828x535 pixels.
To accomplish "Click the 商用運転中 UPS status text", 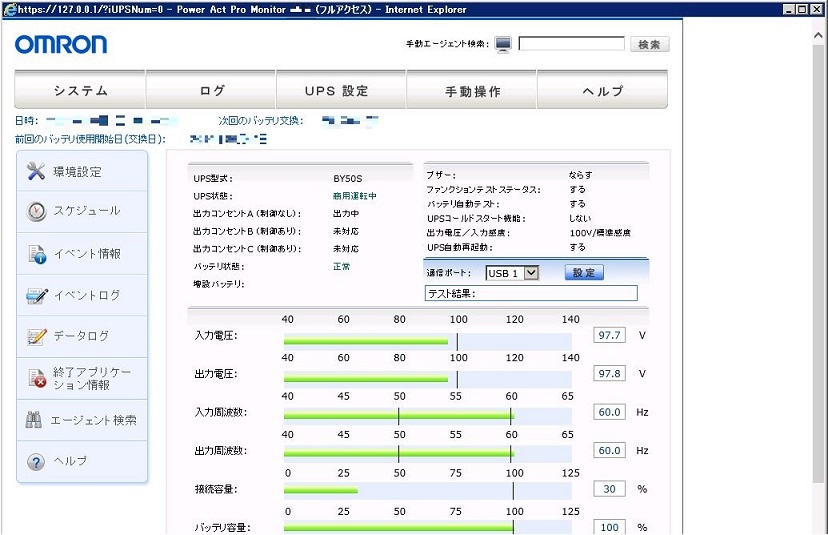I will pyautogui.click(x=354, y=196).
